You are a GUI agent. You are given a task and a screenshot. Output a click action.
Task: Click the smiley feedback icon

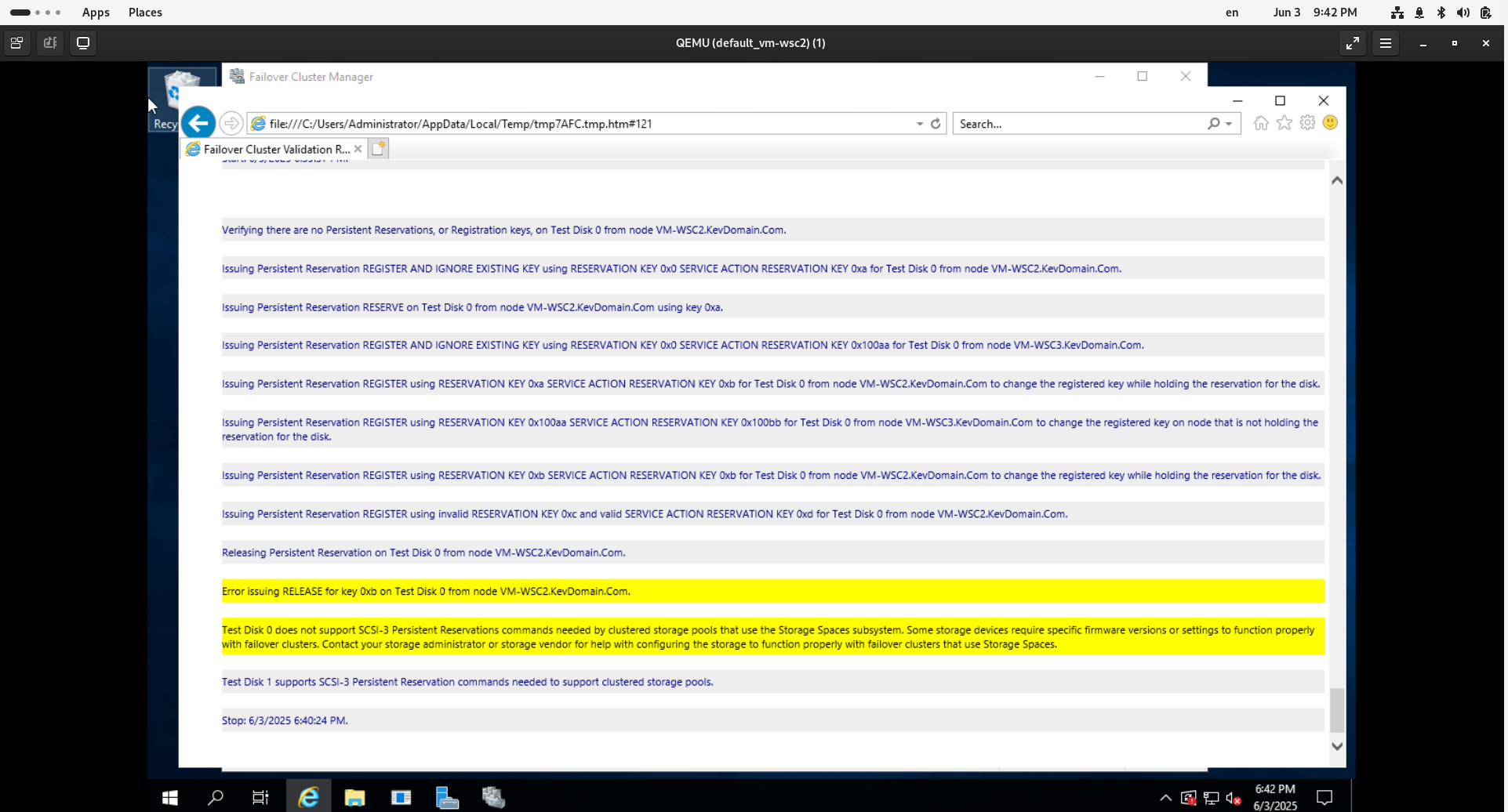click(1330, 123)
